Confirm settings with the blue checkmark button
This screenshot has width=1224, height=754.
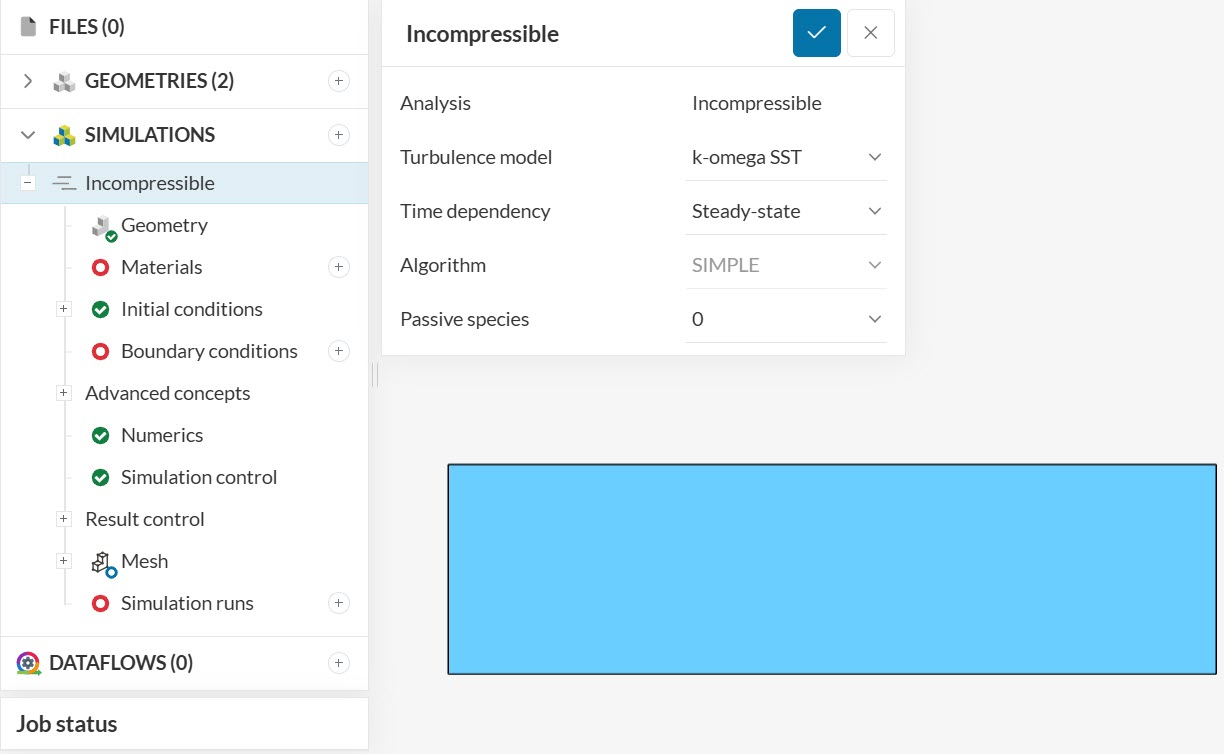point(816,33)
